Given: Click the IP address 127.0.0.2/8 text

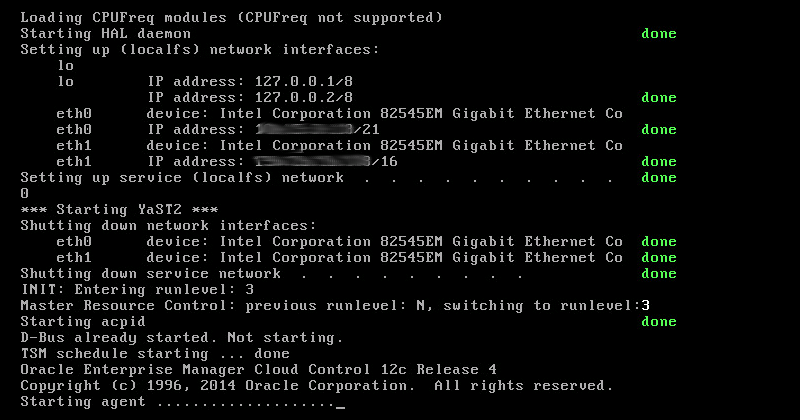Looking at the screenshot, I should (250, 98).
